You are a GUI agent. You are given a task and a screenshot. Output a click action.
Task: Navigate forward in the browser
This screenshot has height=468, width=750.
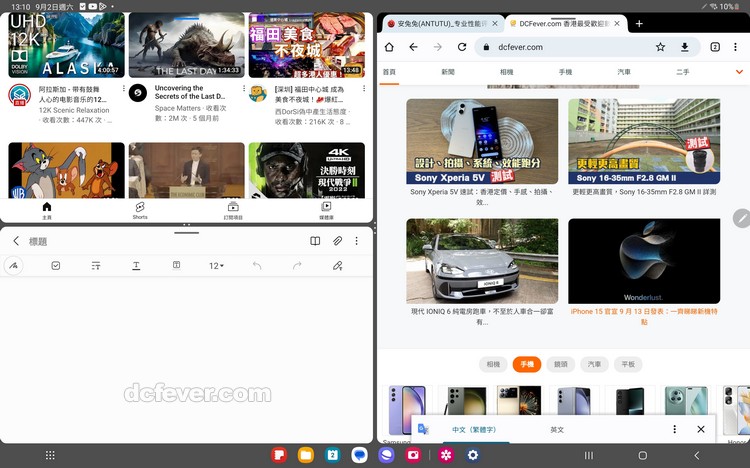tap(438, 47)
